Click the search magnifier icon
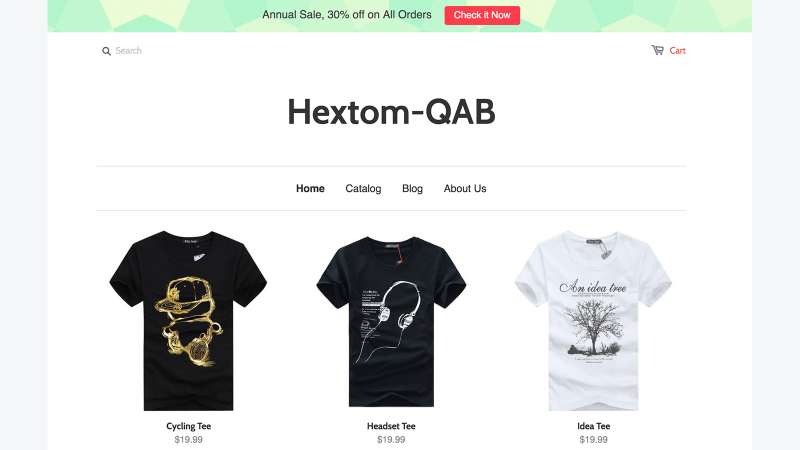This screenshot has width=800, height=450. coord(106,51)
